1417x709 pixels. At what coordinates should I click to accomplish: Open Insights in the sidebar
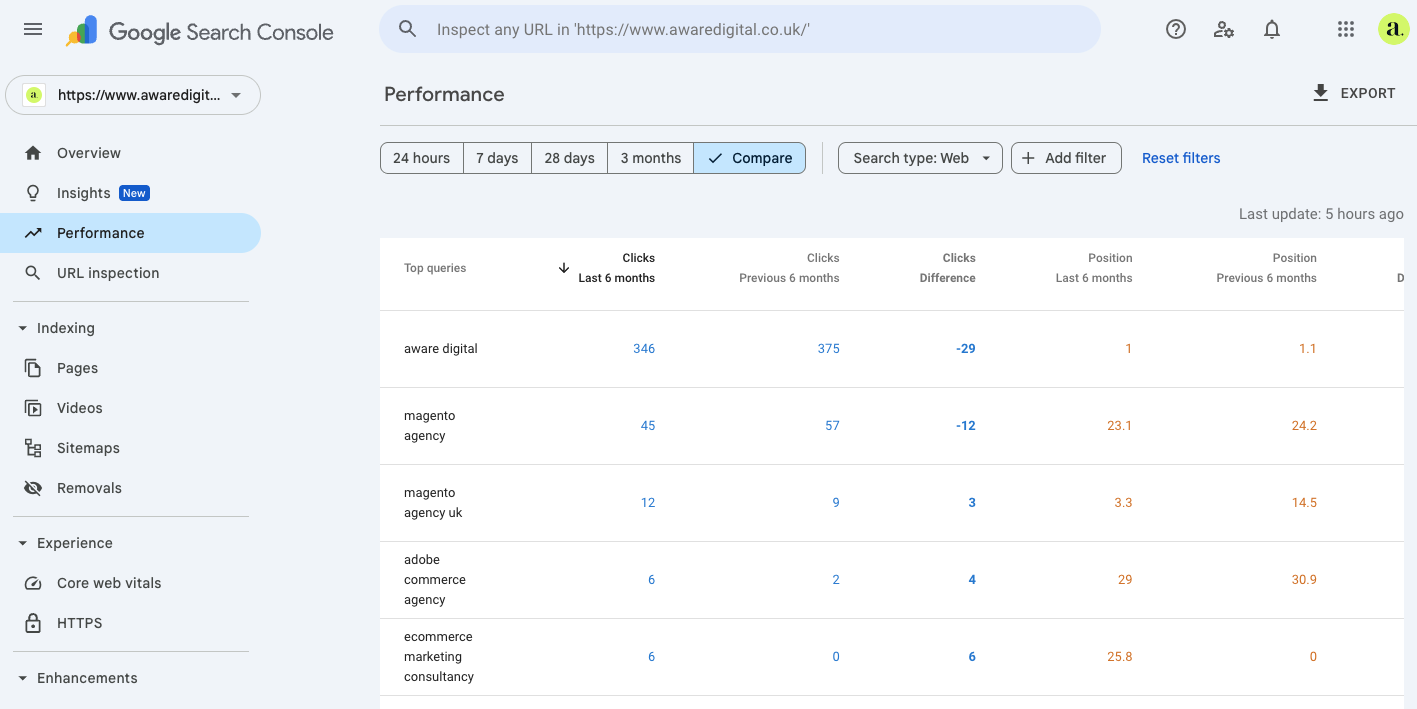click(130, 193)
